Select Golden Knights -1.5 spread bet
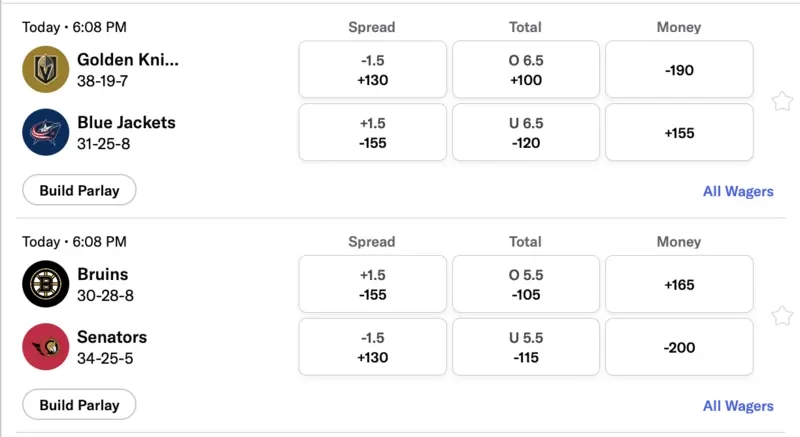This screenshot has width=800, height=437. pyautogui.click(x=372, y=70)
